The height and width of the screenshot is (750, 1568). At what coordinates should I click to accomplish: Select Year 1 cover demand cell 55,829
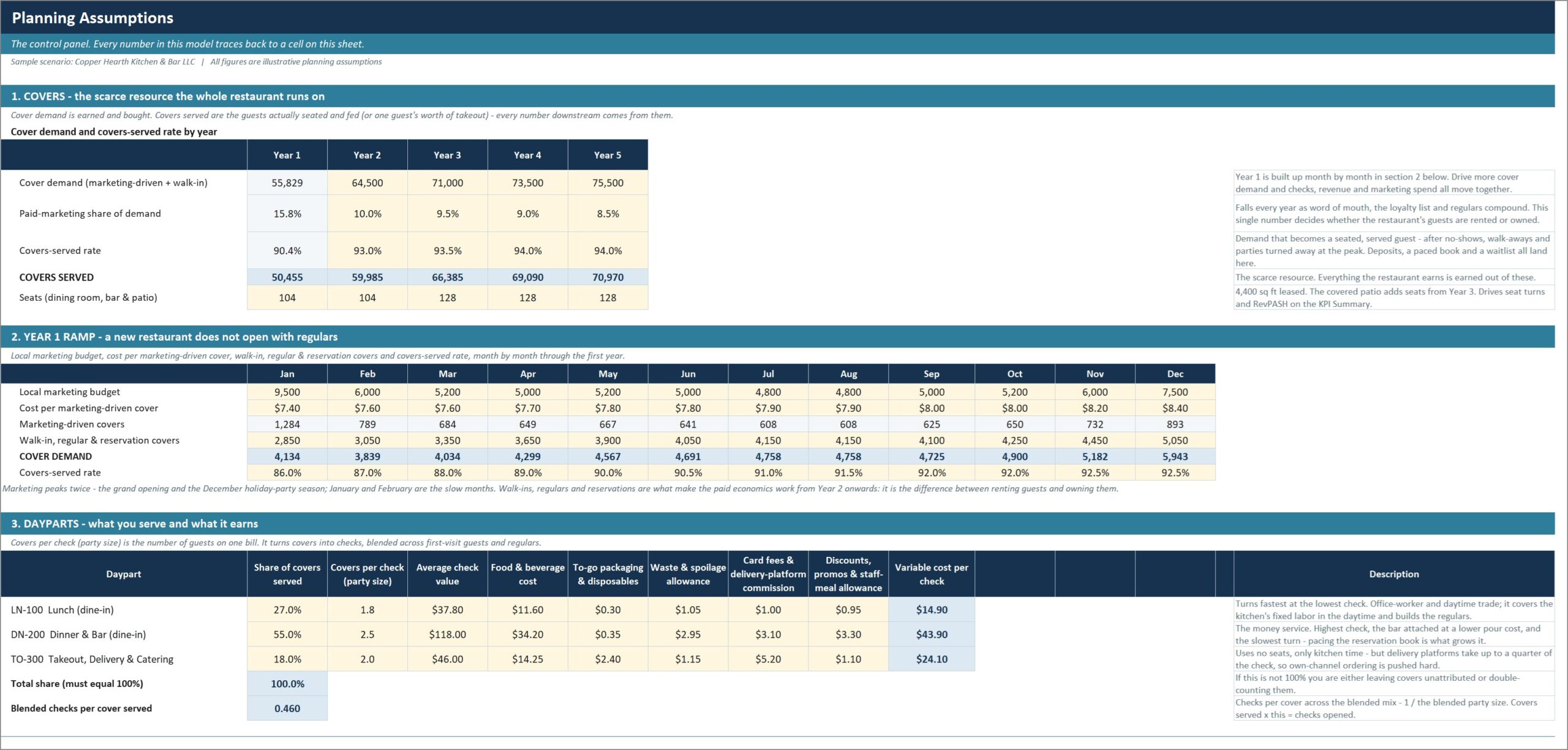287,183
